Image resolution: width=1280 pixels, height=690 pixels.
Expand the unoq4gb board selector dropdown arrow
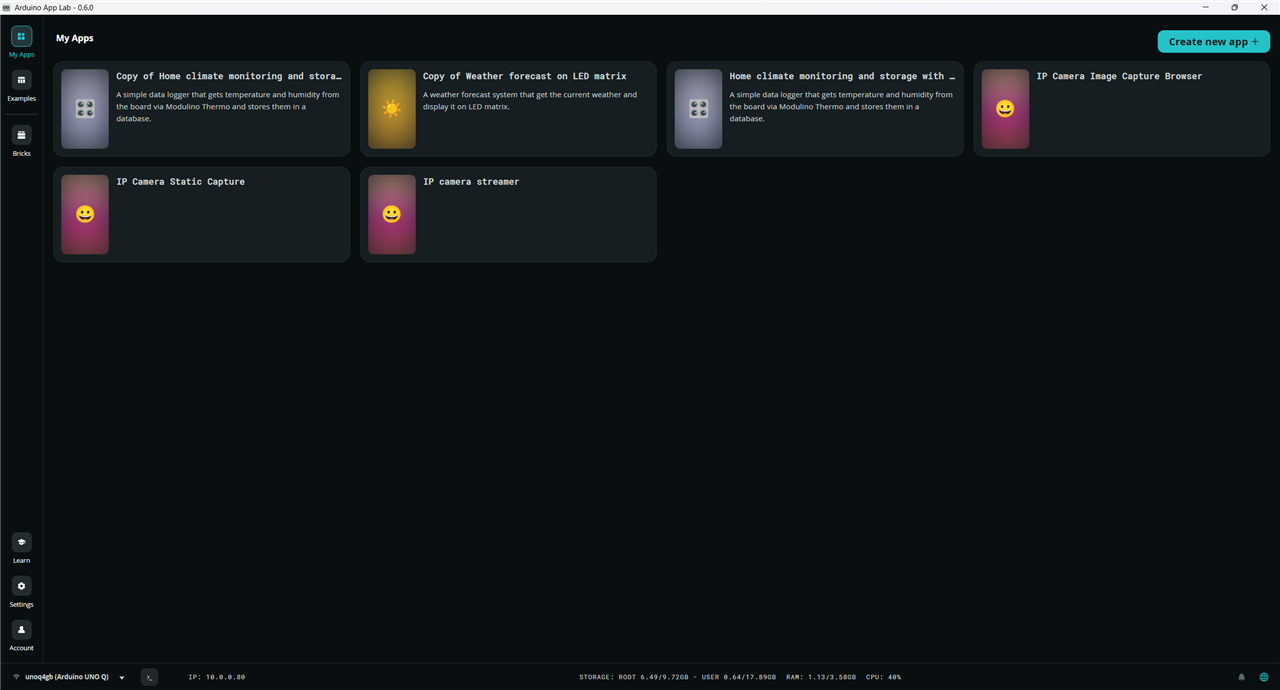pos(122,678)
